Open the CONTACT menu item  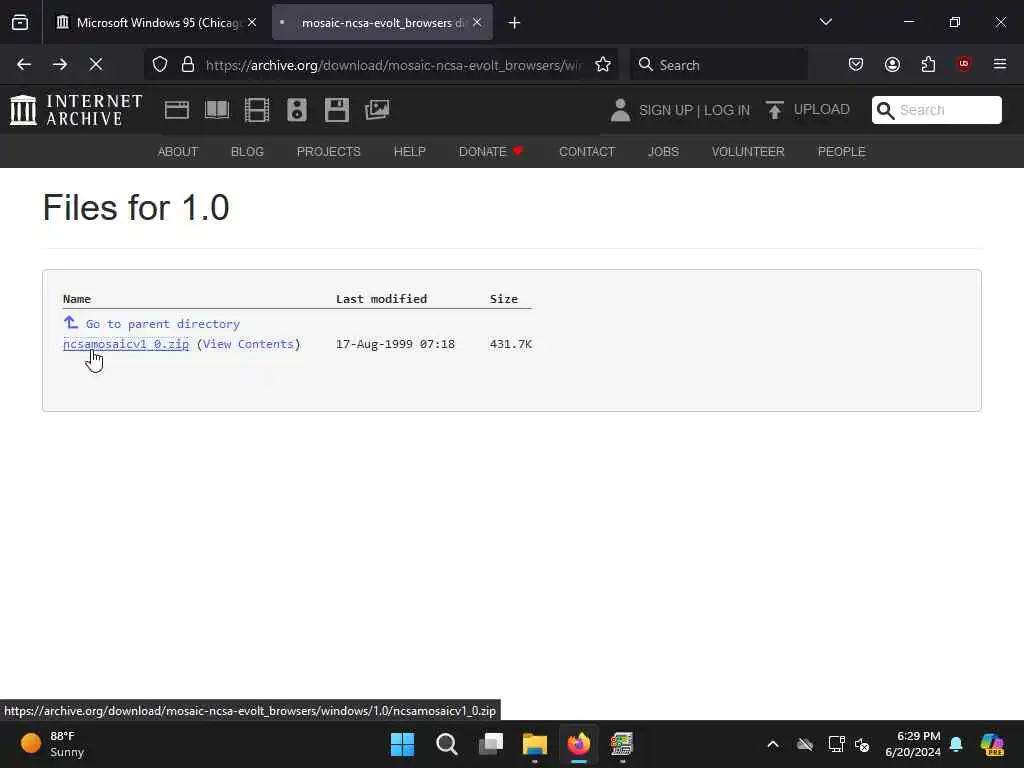pos(587,152)
